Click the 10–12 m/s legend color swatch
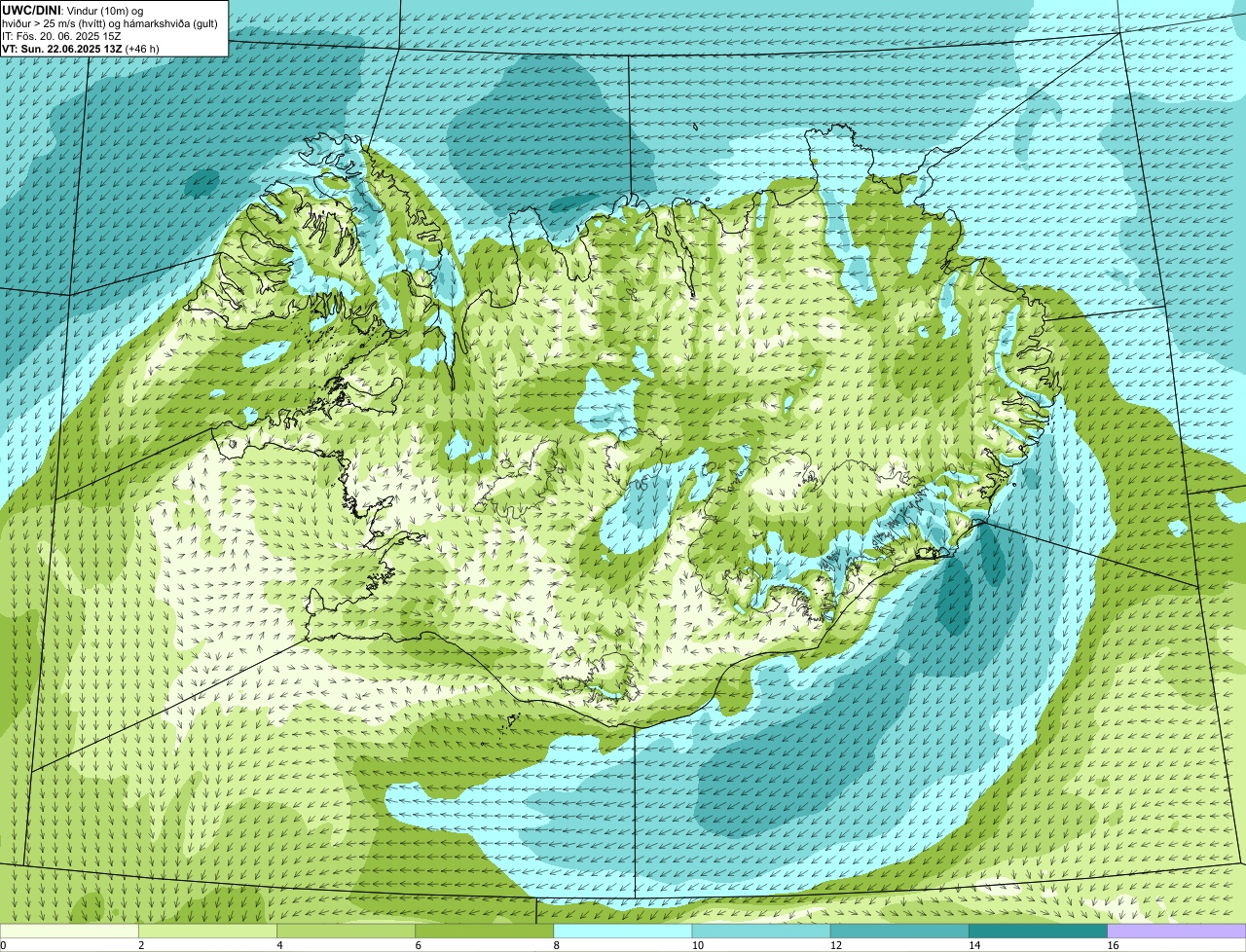This screenshot has width=1246, height=952. click(761, 932)
